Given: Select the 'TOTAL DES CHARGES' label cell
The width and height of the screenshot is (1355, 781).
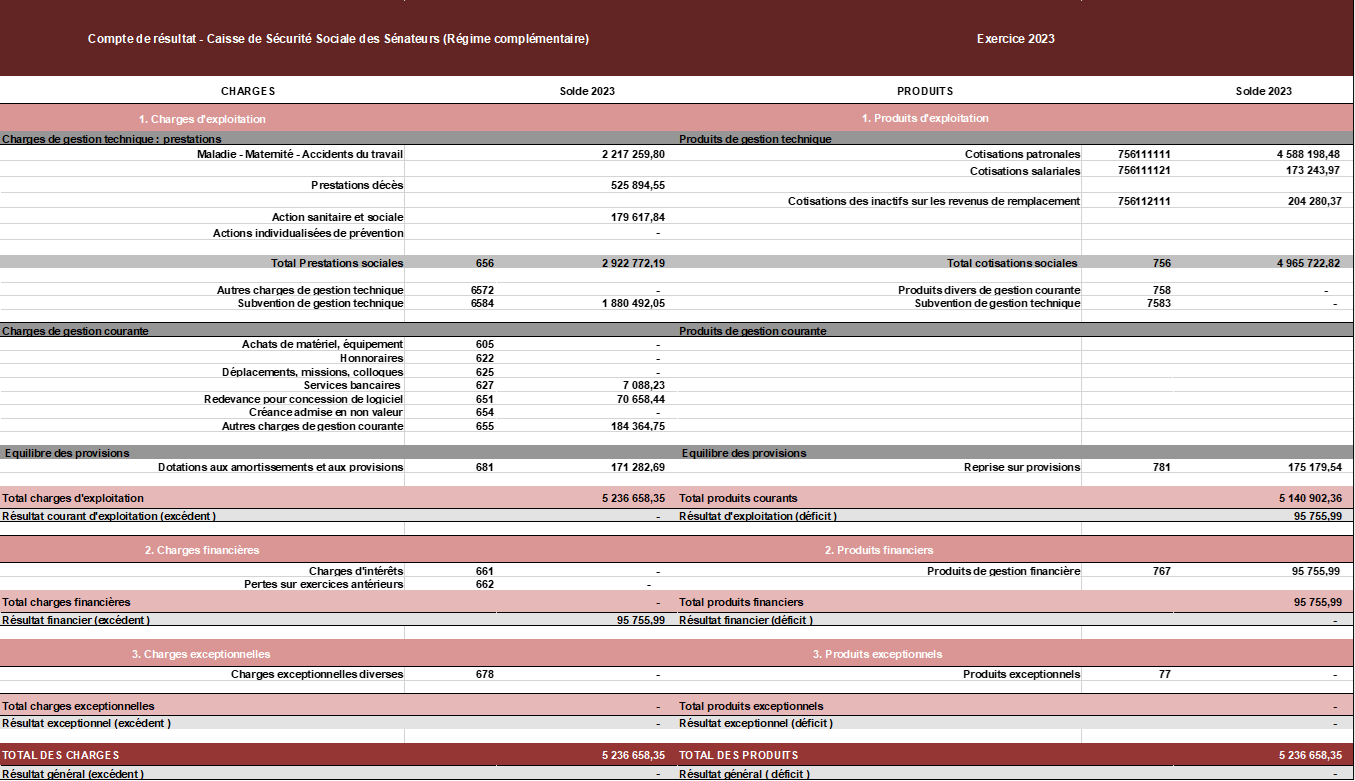Looking at the screenshot, I should click(x=61, y=755).
